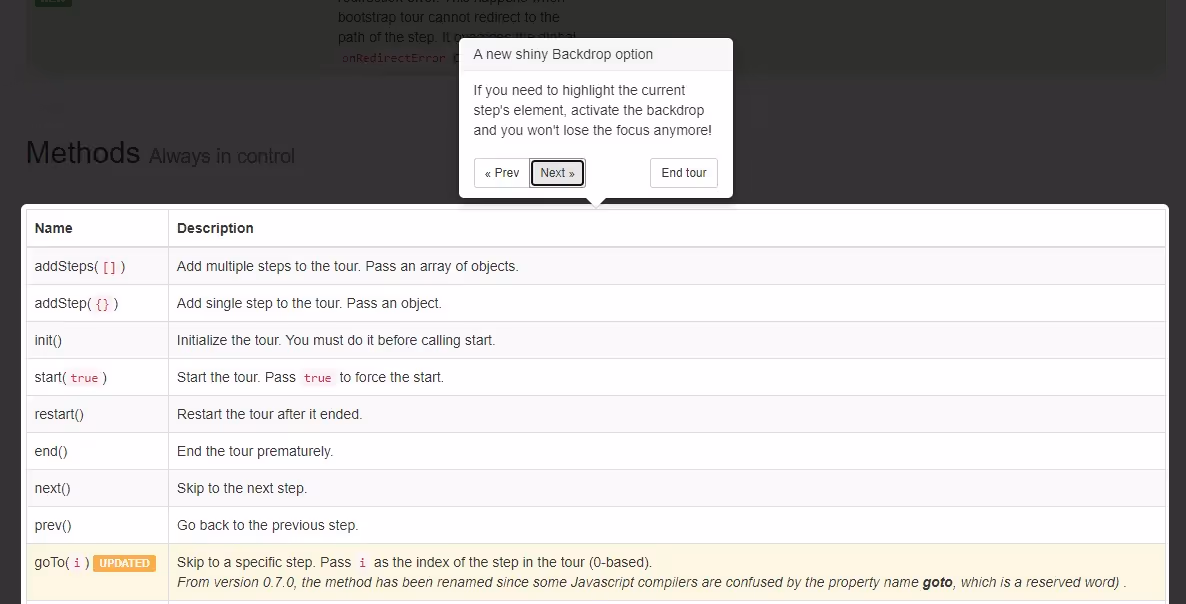Click the orange UPDATED badge
The width and height of the screenshot is (1186, 604).
click(124, 563)
